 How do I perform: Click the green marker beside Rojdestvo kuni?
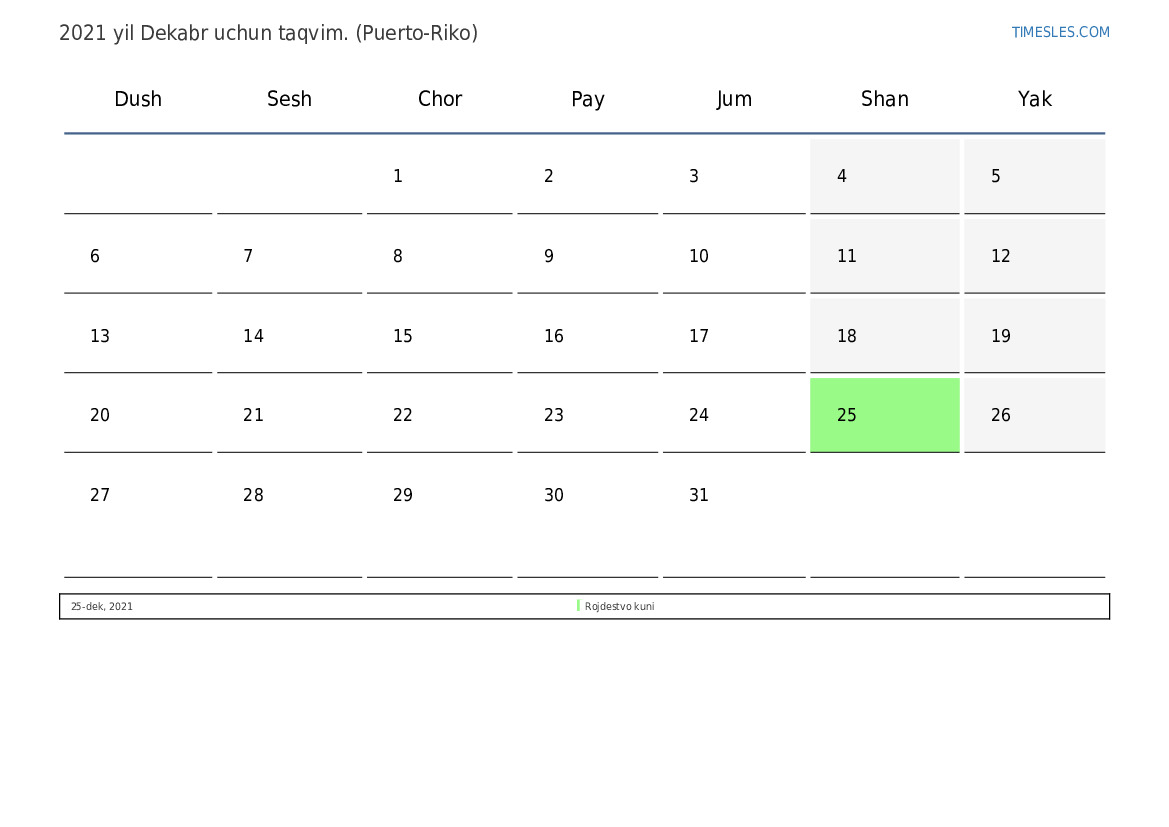(578, 606)
